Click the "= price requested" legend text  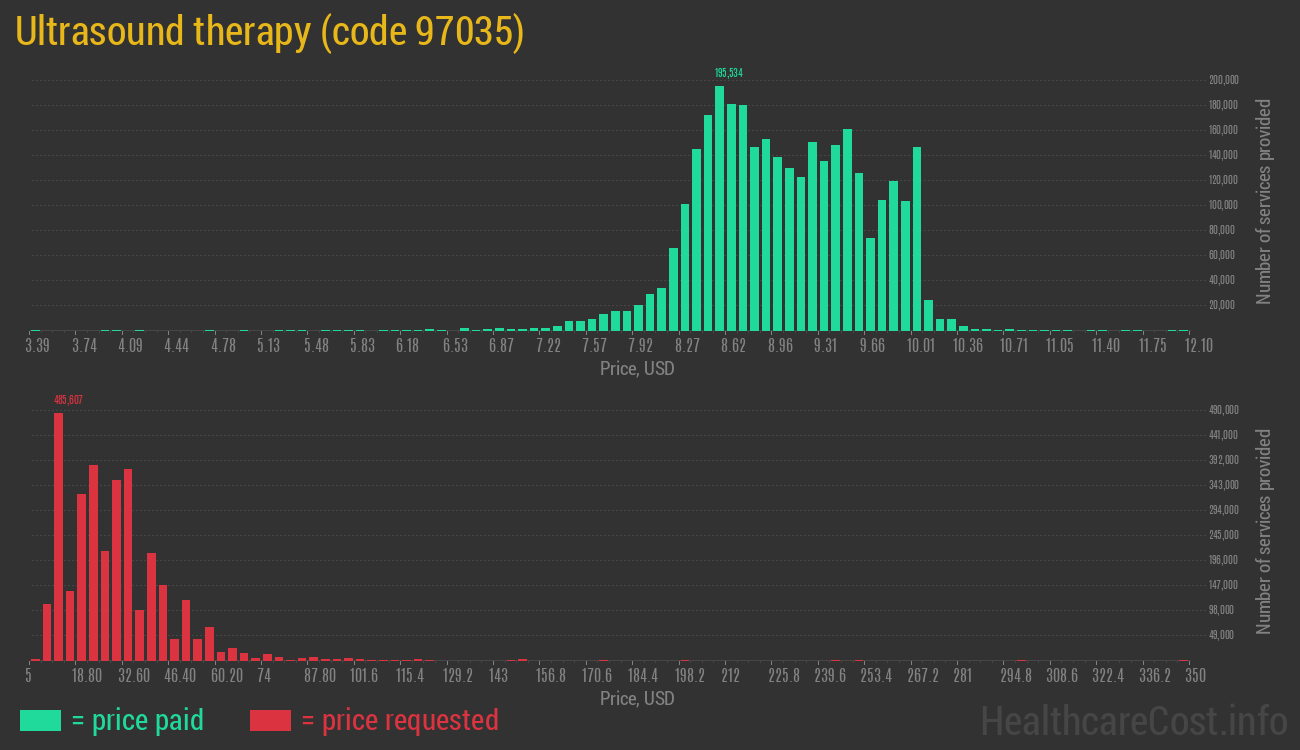pyautogui.click(x=399, y=720)
